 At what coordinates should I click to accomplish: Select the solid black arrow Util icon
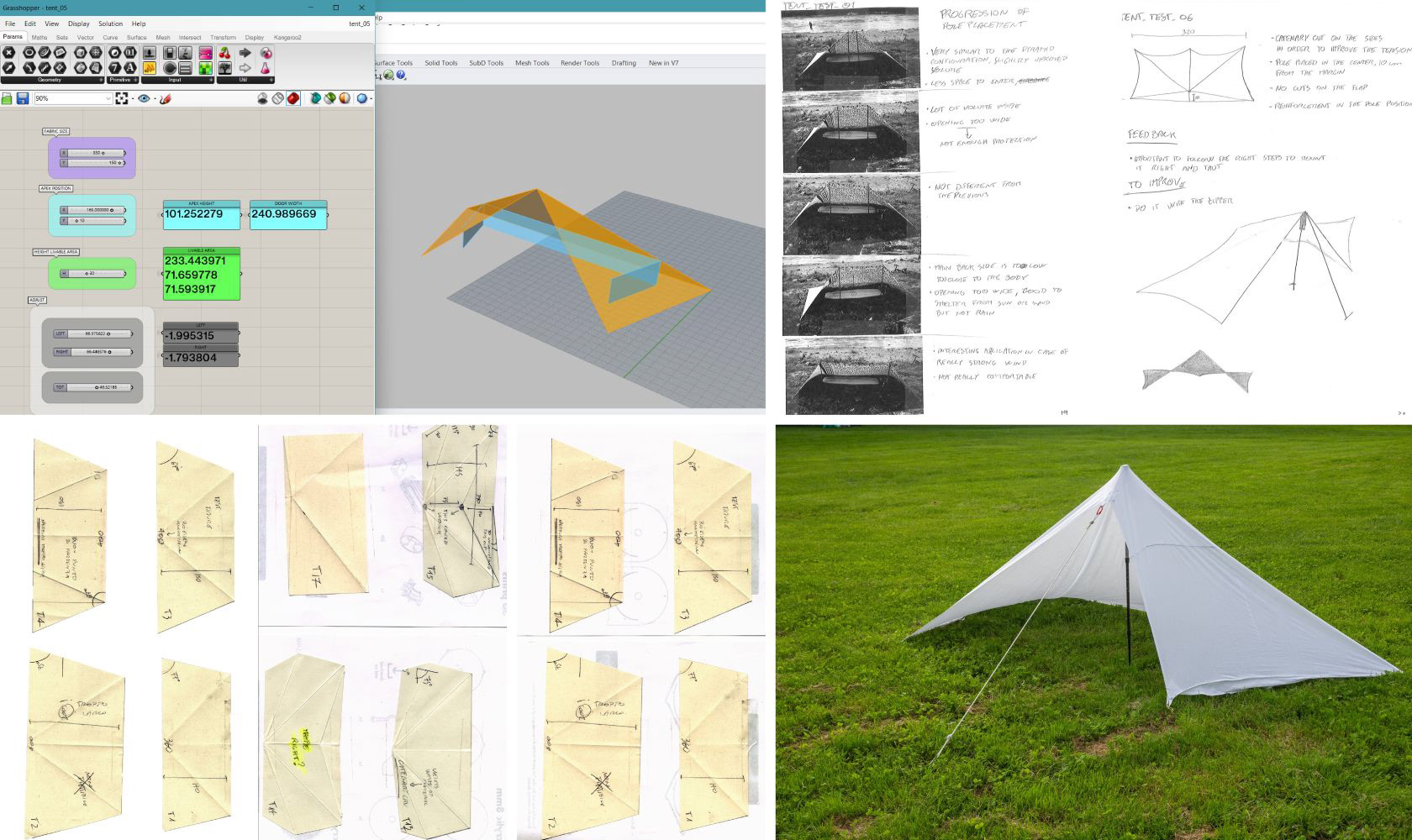tap(245, 53)
